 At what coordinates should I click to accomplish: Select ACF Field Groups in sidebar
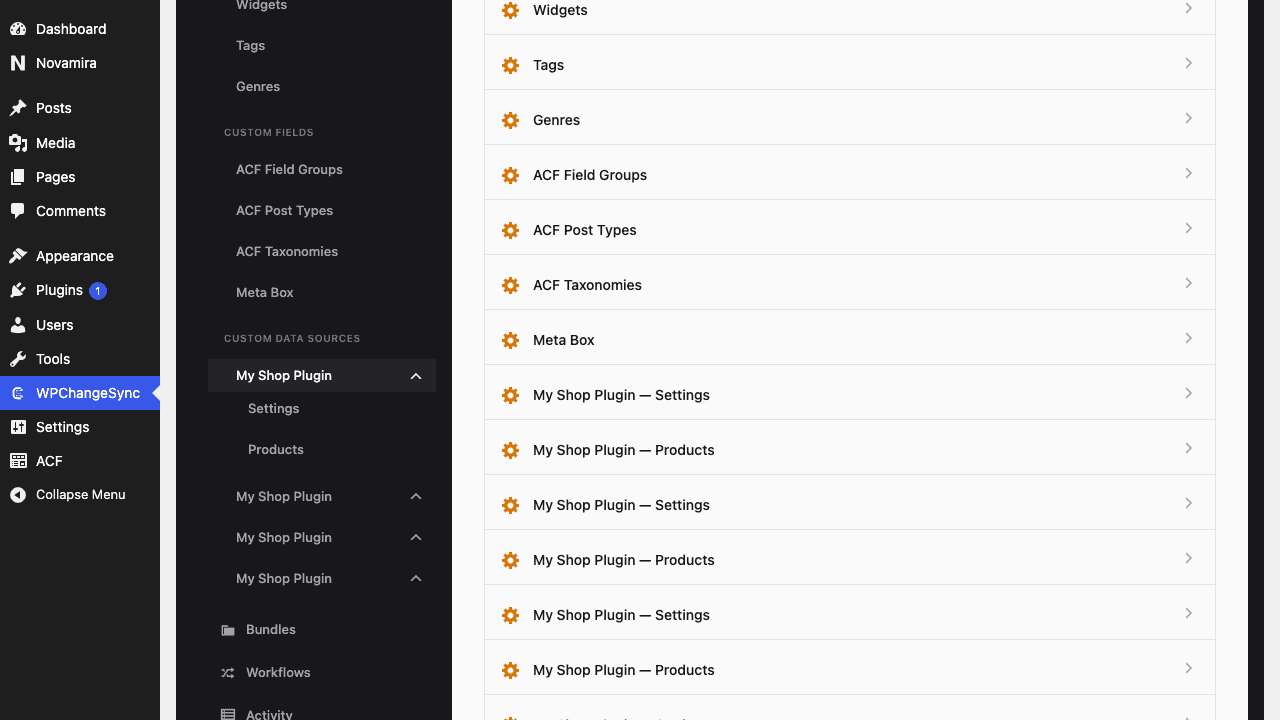289,170
